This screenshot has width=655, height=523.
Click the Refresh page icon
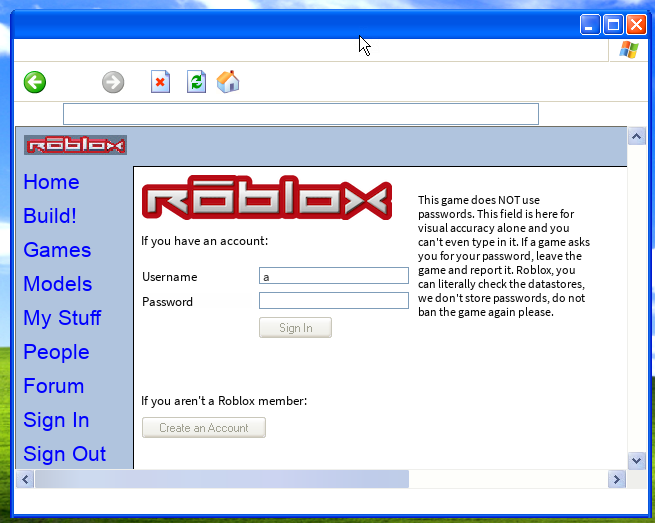coord(196,82)
